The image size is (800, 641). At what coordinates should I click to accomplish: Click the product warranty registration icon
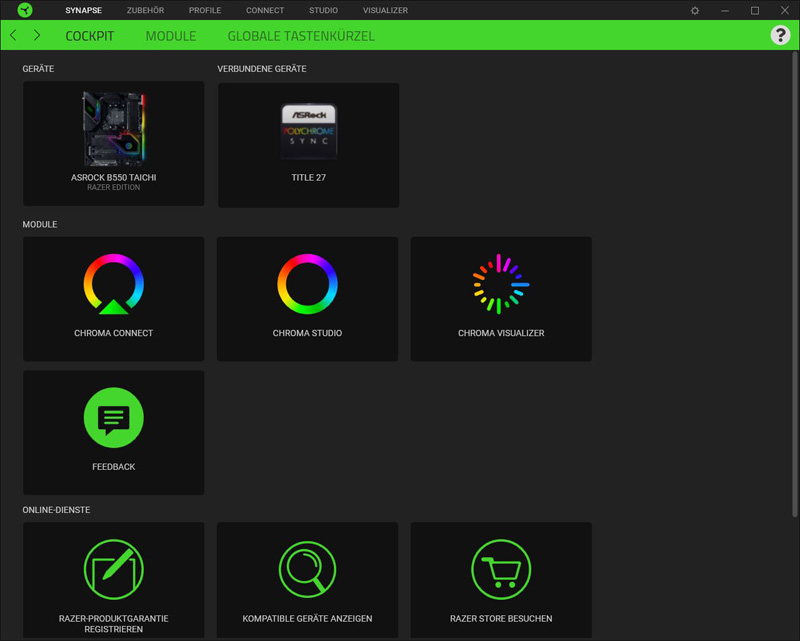click(113, 569)
